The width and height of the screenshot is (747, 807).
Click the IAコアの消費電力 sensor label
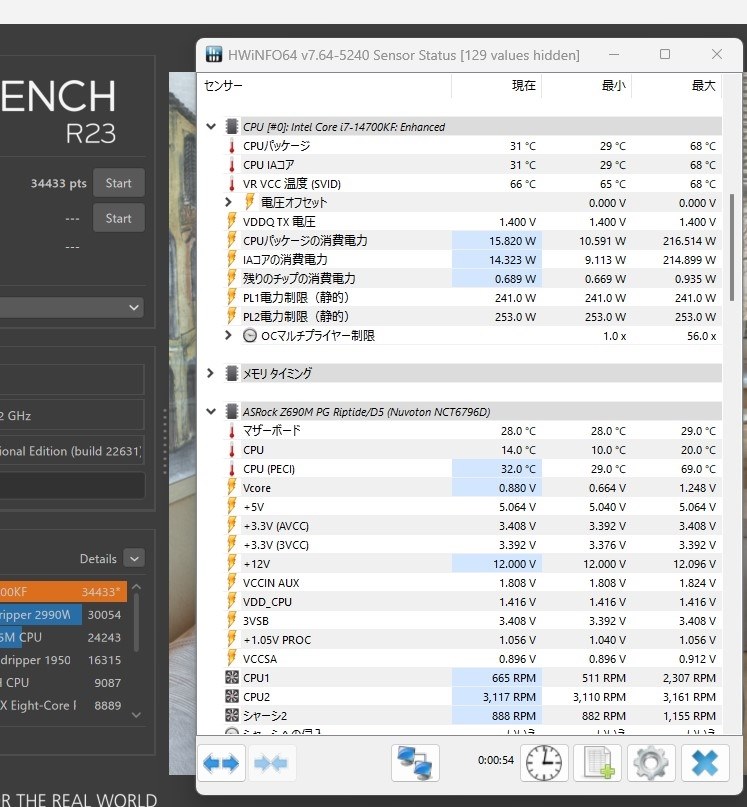(285, 259)
